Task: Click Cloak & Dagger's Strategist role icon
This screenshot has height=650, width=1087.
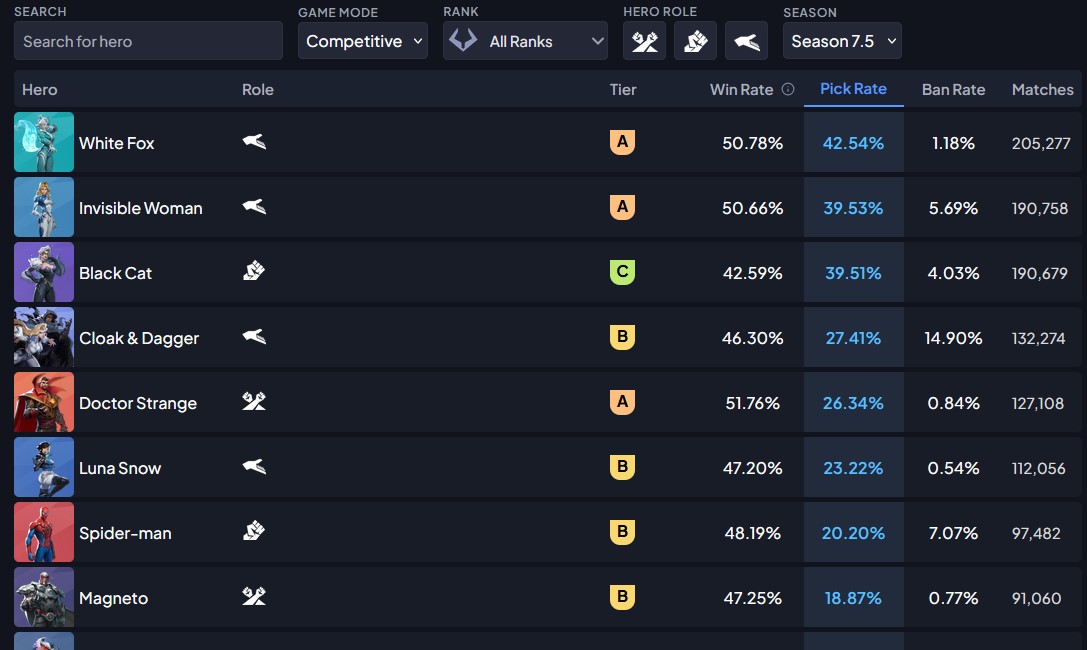Action: pos(254,337)
